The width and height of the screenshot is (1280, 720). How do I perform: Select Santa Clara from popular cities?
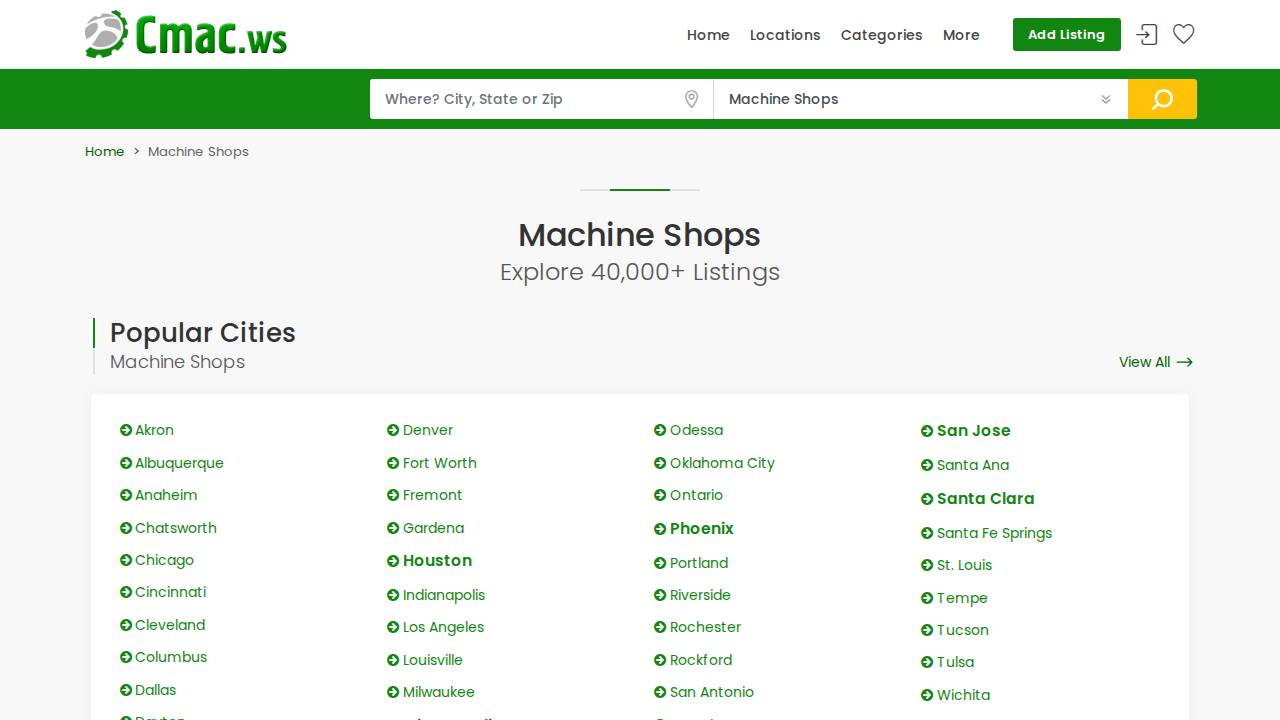[x=985, y=499]
